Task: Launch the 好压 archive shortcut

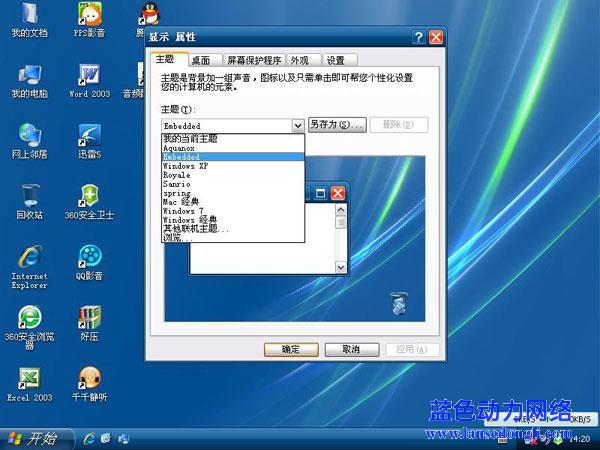Action: tap(89, 323)
